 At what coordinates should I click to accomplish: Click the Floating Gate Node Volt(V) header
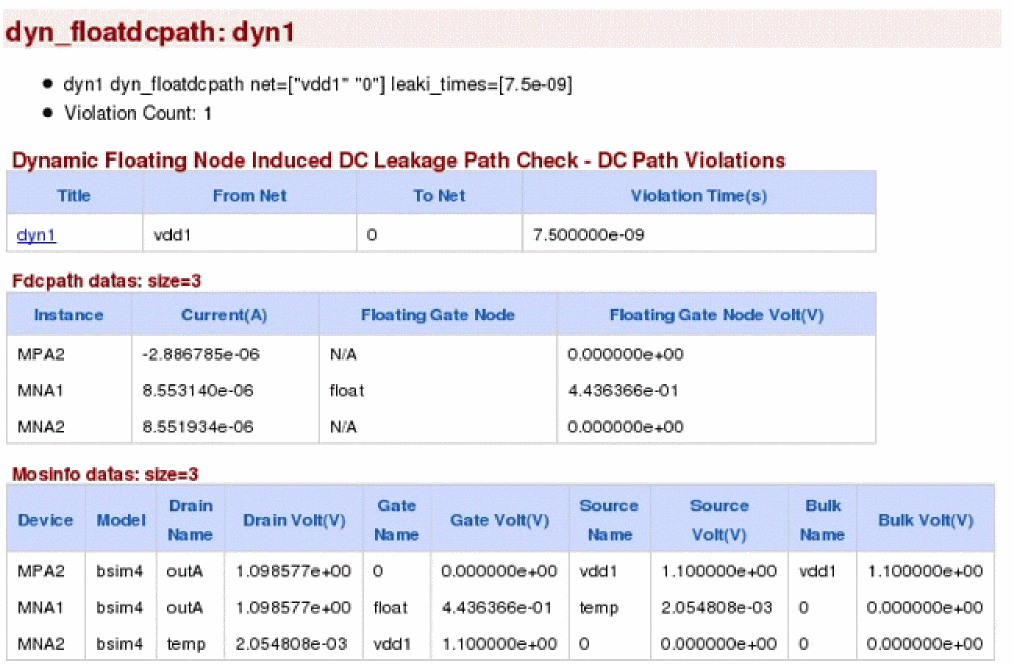[716, 315]
